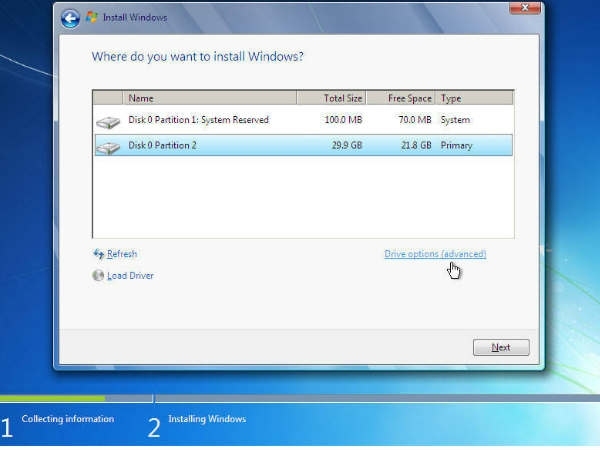Click the Installing Windows step label

click(x=207, y=419)
